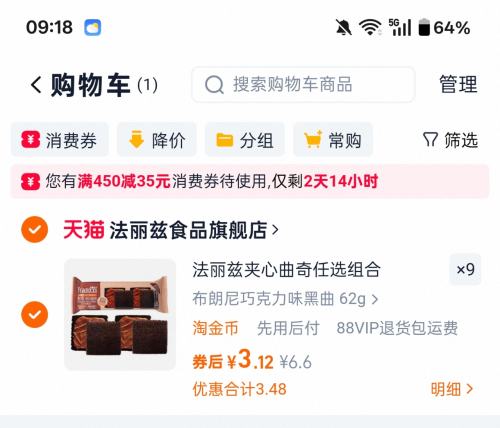Uncheck the 法丽兹食品旗舰店 store checkbox
Screen dimensions: 500x428
[35, 229]
